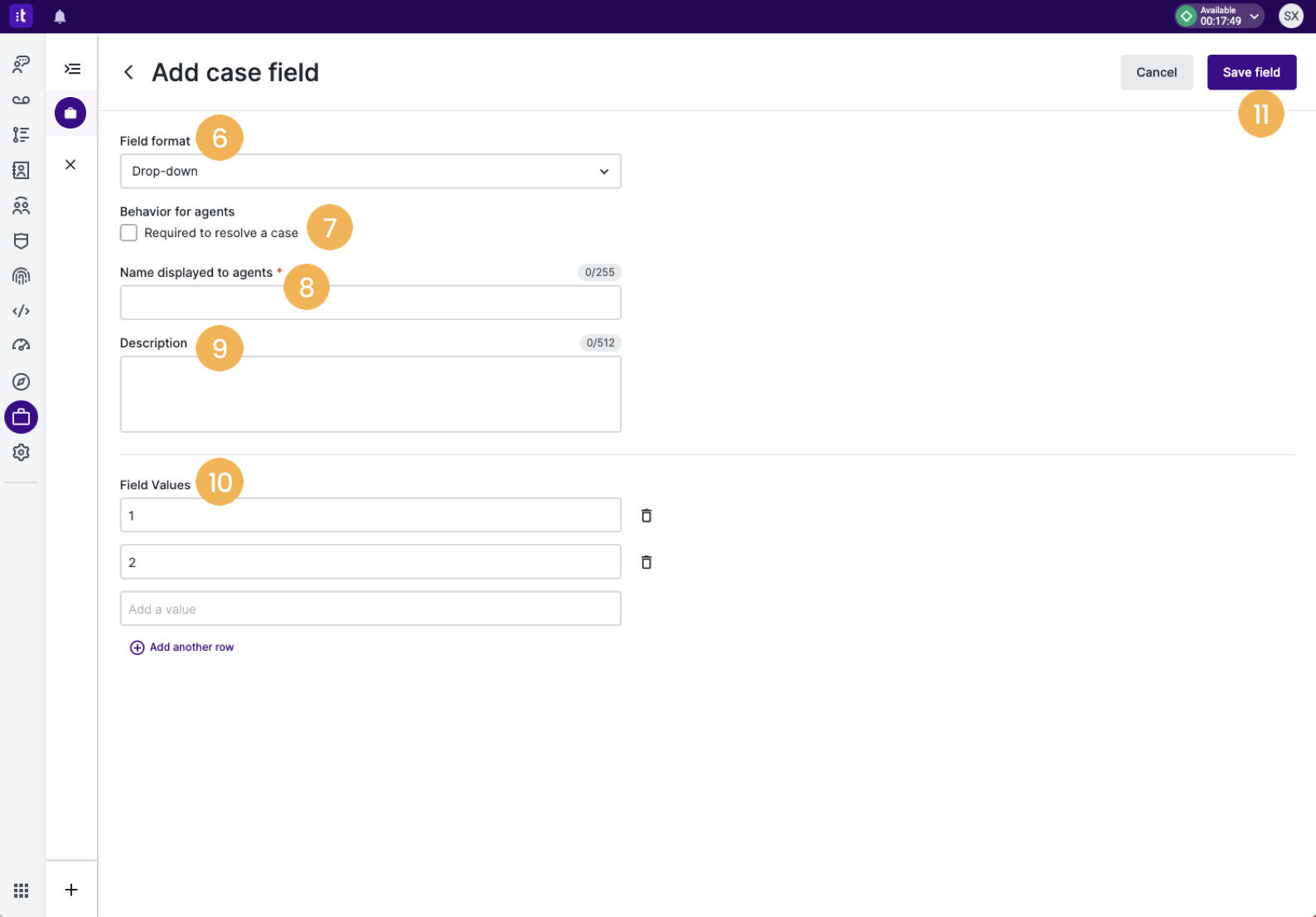This screenshot has width=1316, height=917.
Task: Click the Behavior for agents label
Action: (177, 211)
